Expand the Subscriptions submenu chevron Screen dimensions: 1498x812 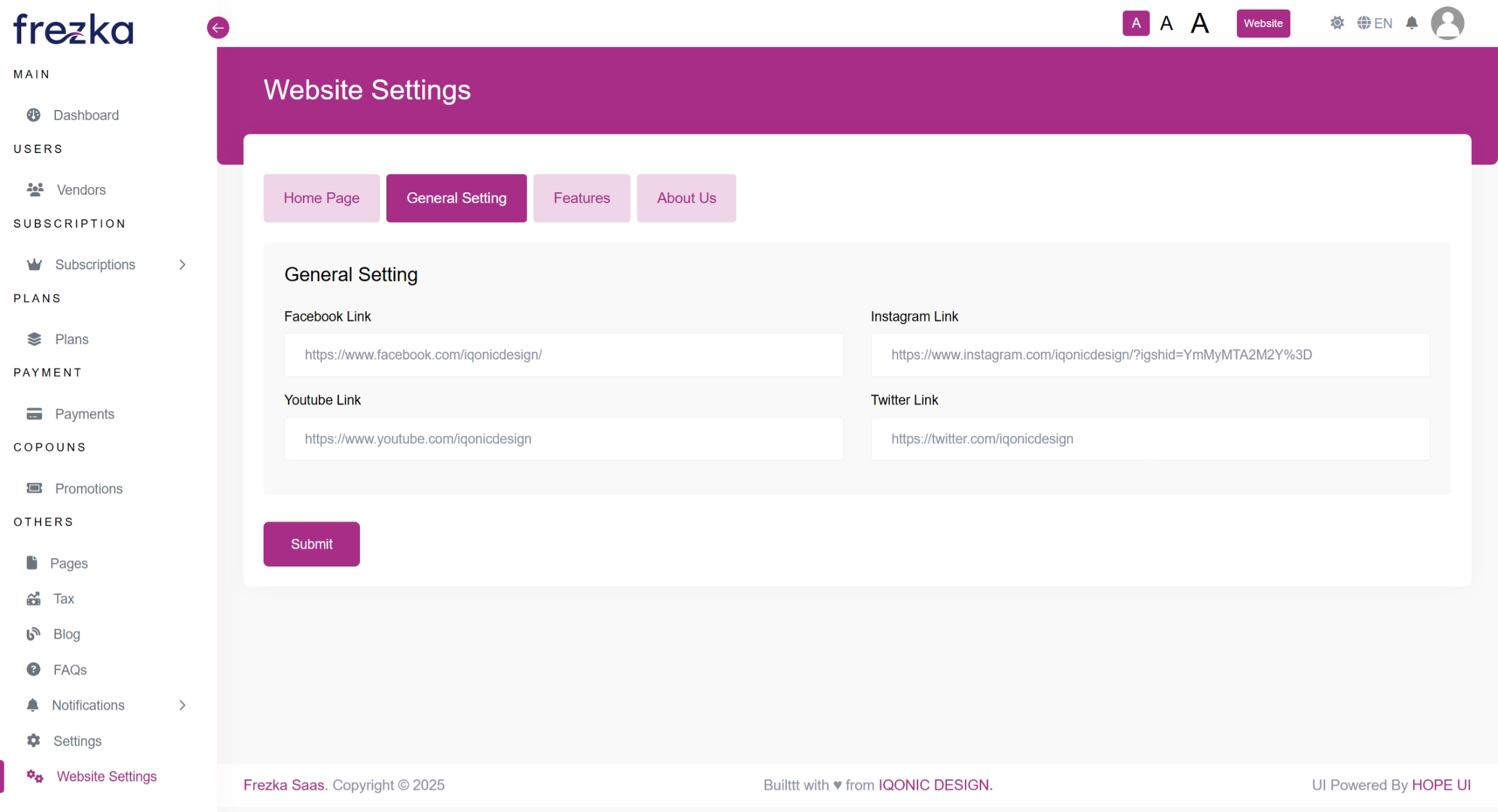tap(182, 264)
